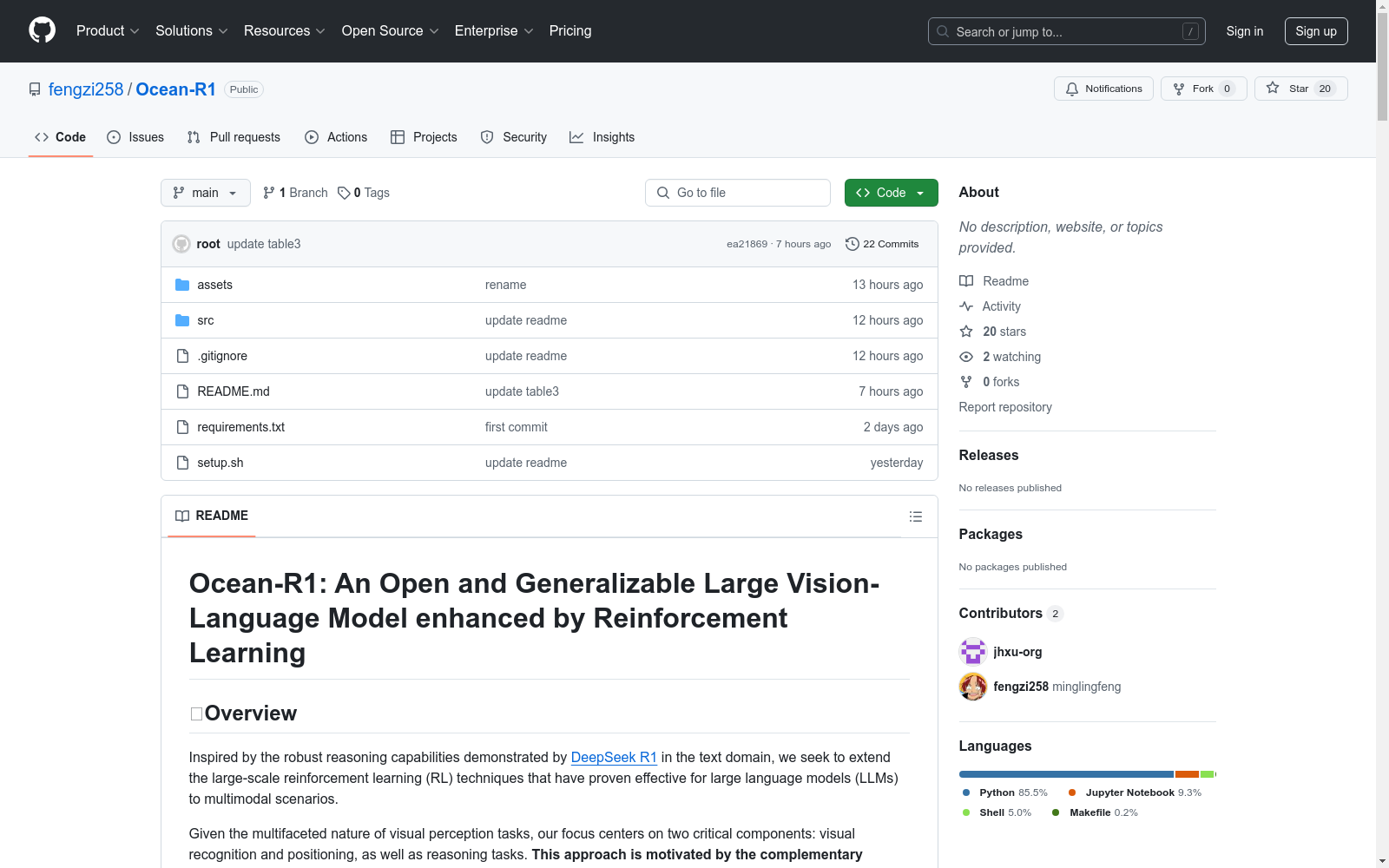The width and height of the screenshot is (1389, 868).
Task: Click the branch icon beside 1 Branch
Action: 269,193
